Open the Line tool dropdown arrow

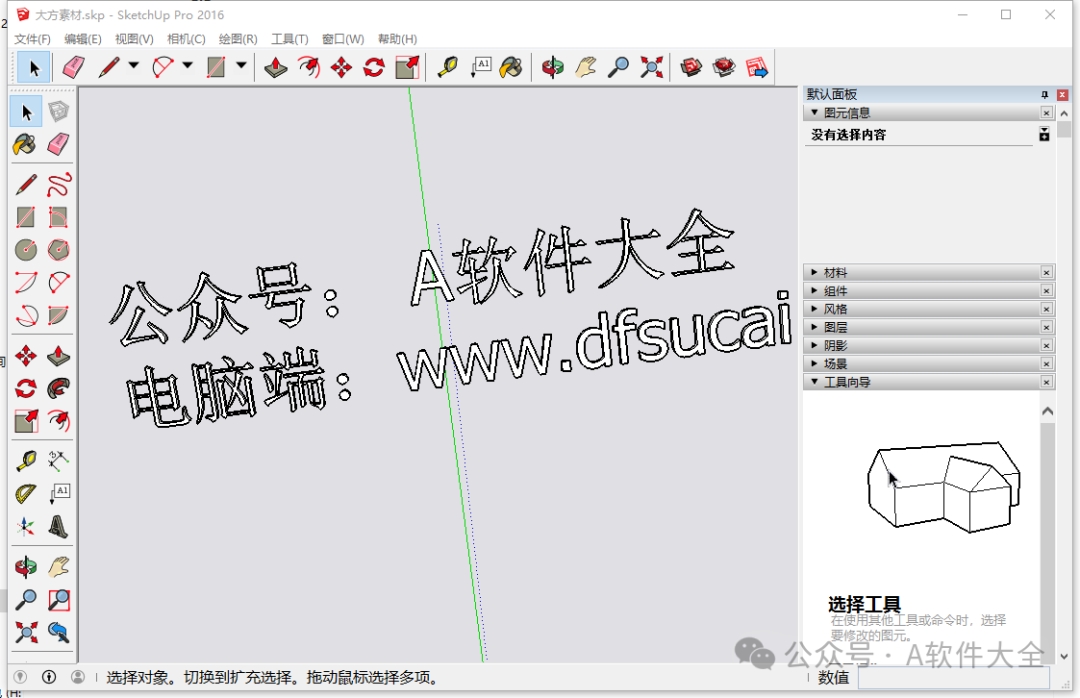coord(134,66)
